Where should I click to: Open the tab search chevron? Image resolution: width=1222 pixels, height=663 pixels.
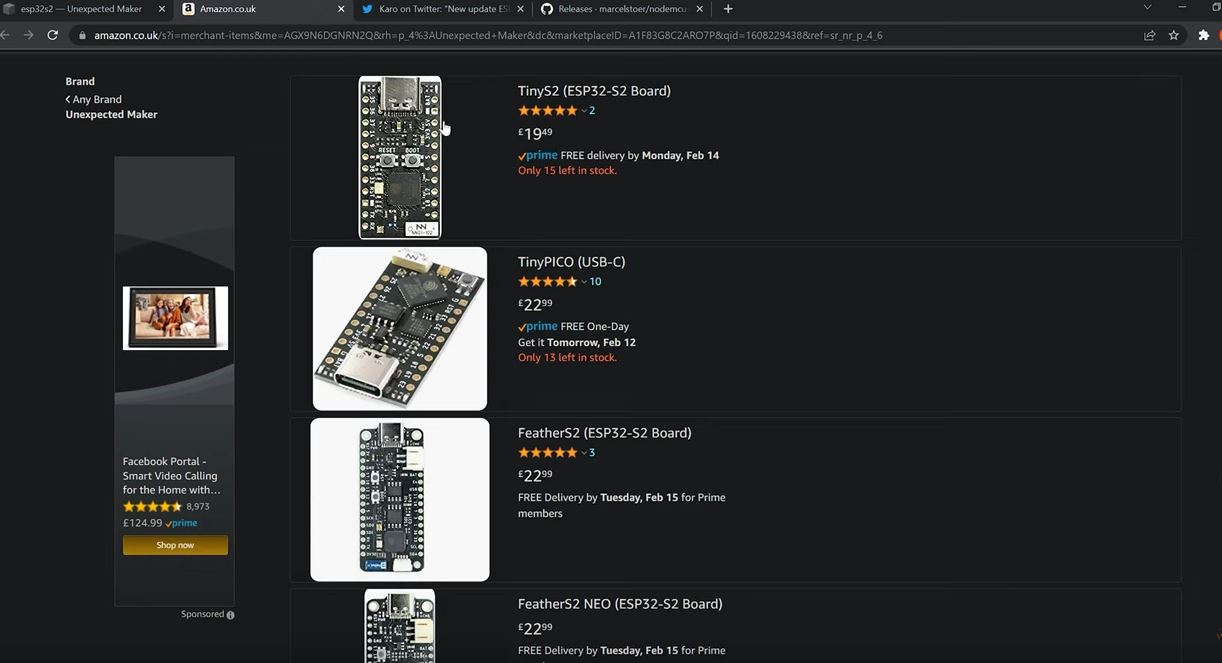tap(1147, 8)
